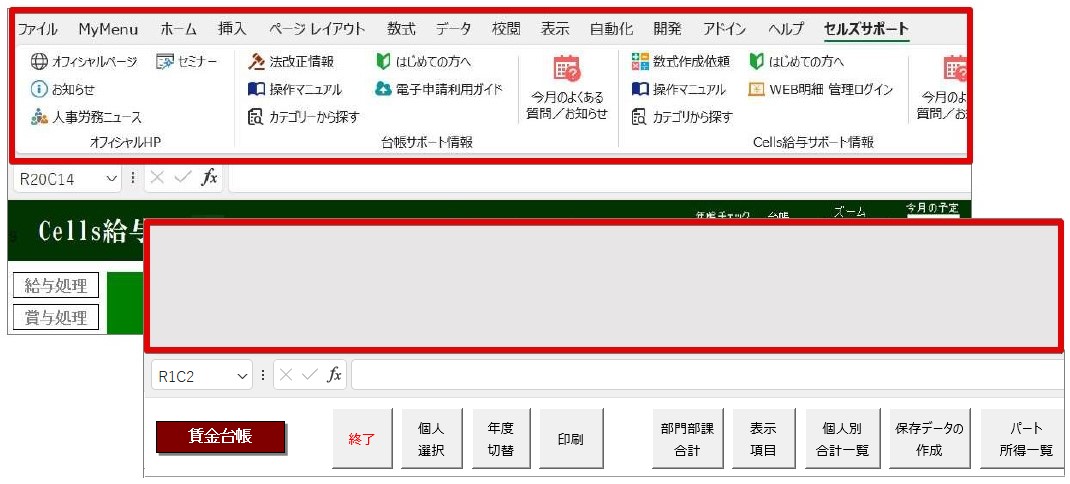Click the 給与処理 button
This screenshot has height=484, width=1070.
coord(56,286)
